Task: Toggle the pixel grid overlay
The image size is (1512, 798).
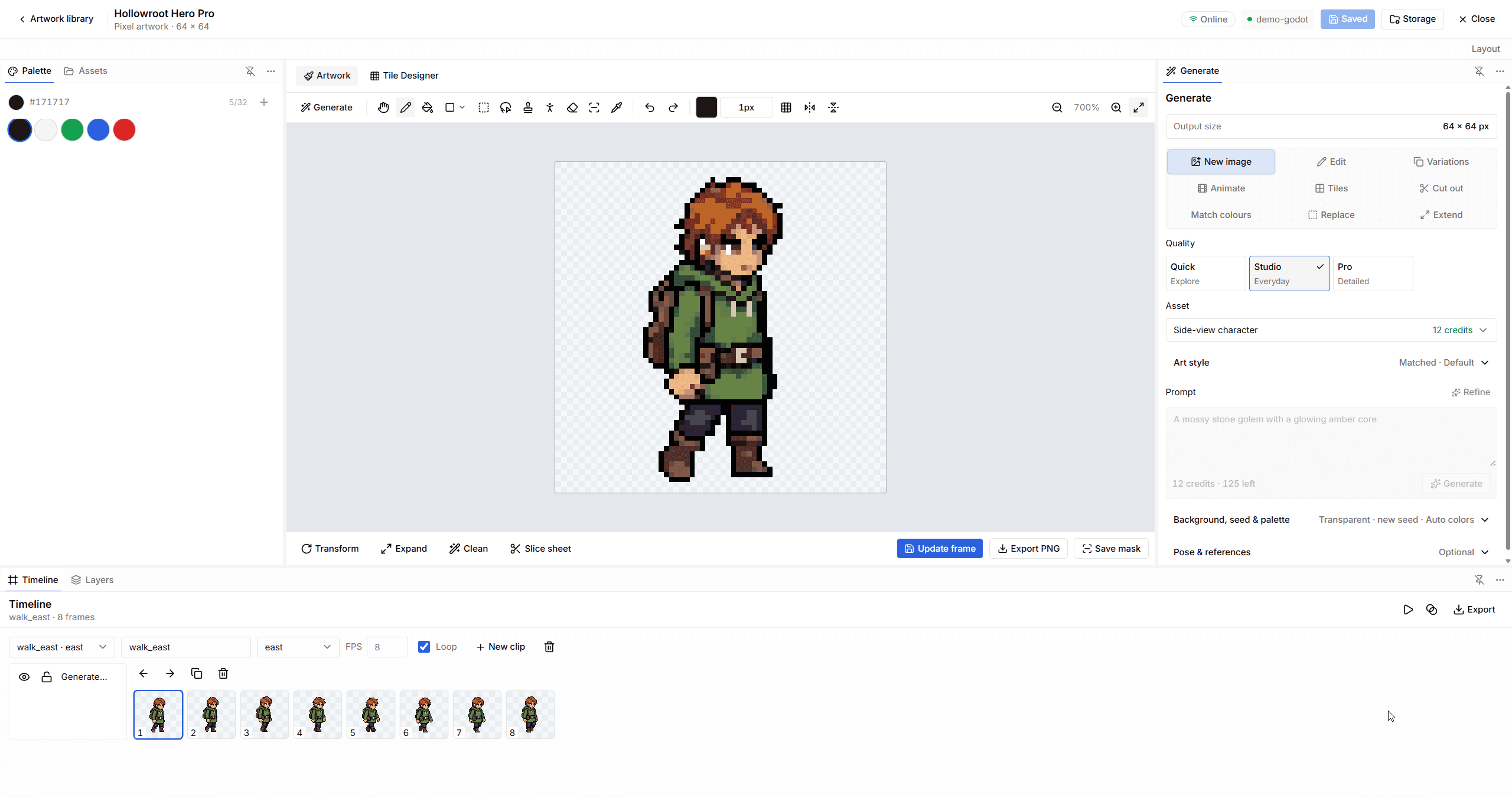Action: point(786,108)
